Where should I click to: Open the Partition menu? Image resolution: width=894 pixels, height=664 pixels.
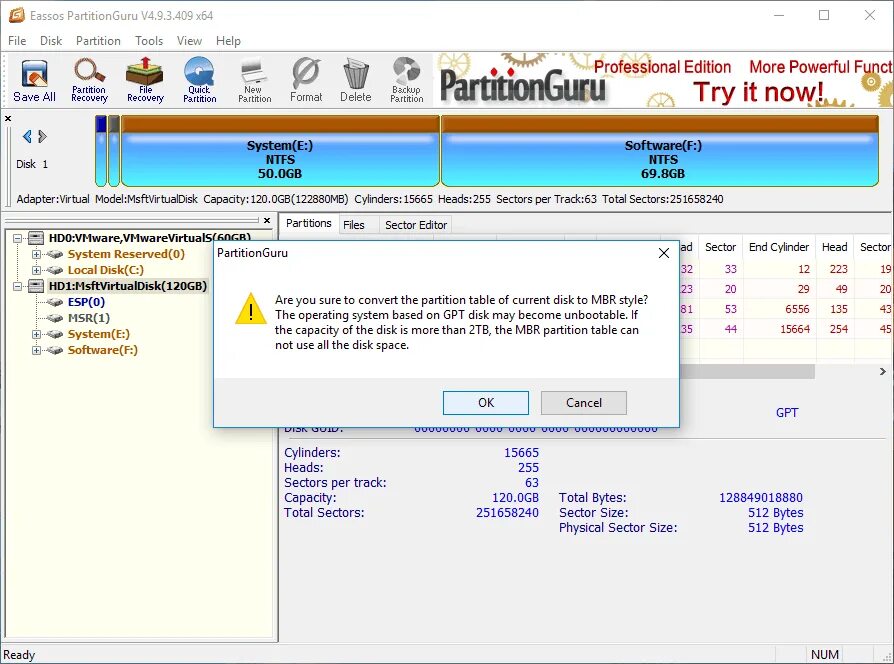point(98,41)
